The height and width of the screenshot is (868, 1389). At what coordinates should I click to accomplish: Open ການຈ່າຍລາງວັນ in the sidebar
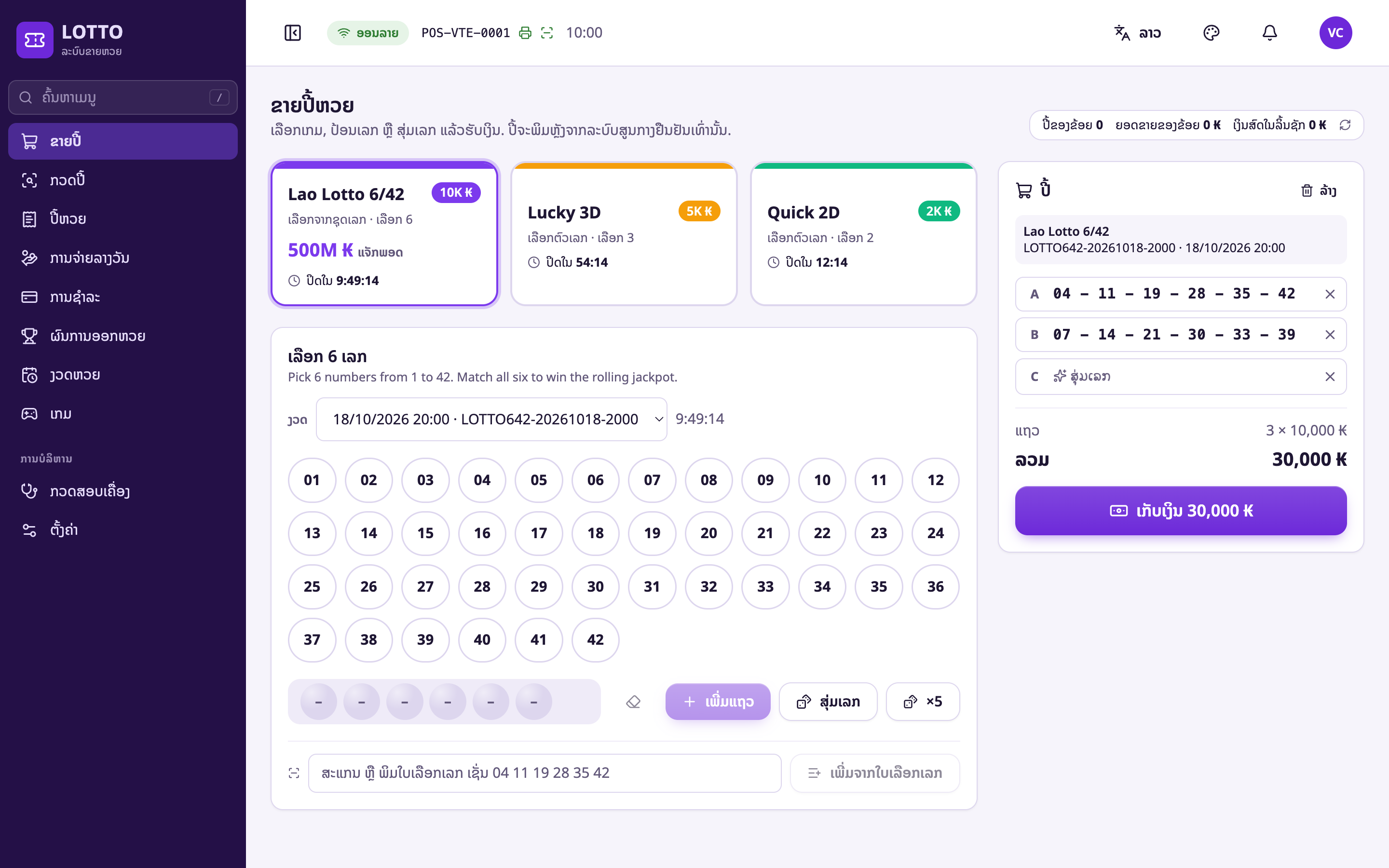(x=123, y=258)
